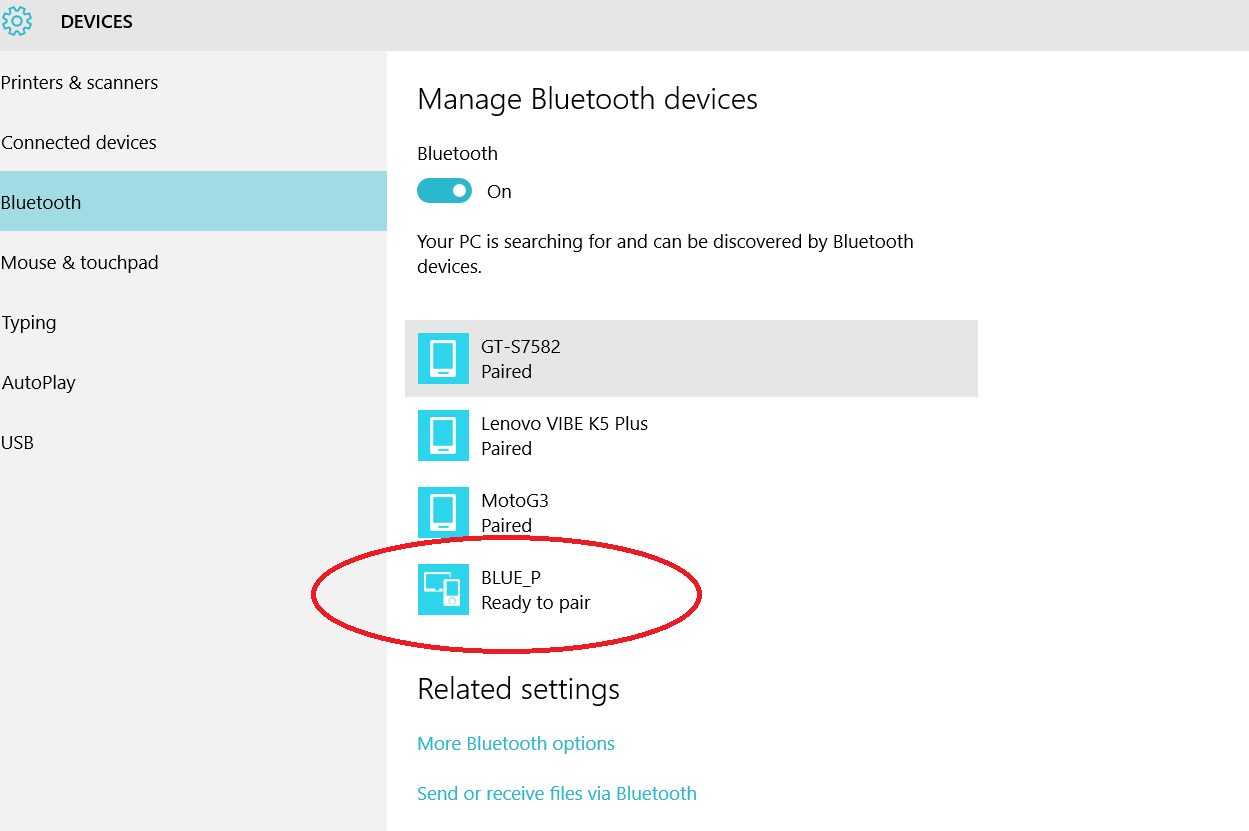Go to Connected devices
1249x831 pixels.
79,143
